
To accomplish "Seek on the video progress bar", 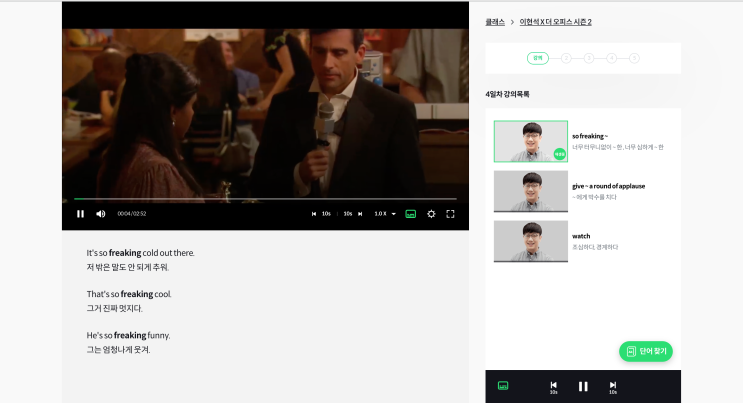I will coord(265,199).
